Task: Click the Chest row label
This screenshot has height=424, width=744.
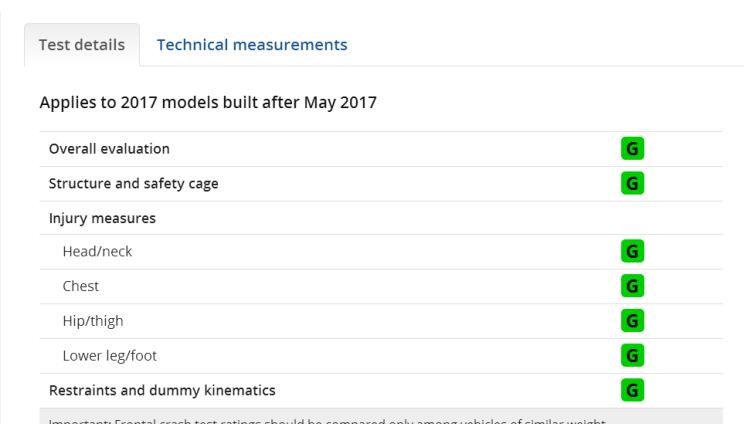Action: [x=81, y=286]
